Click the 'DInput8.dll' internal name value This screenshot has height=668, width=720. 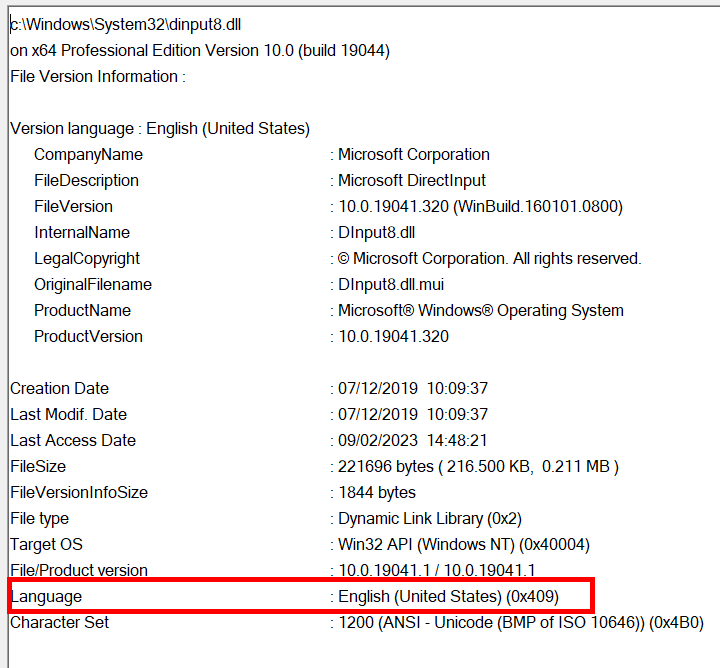click(x=377, y=233)
